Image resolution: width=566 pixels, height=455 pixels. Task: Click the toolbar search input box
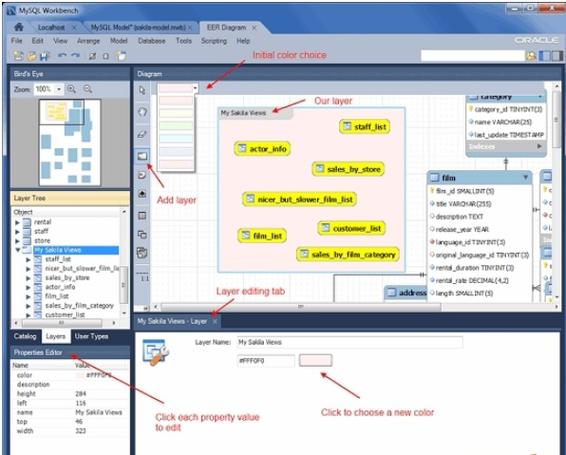(473, 56)
